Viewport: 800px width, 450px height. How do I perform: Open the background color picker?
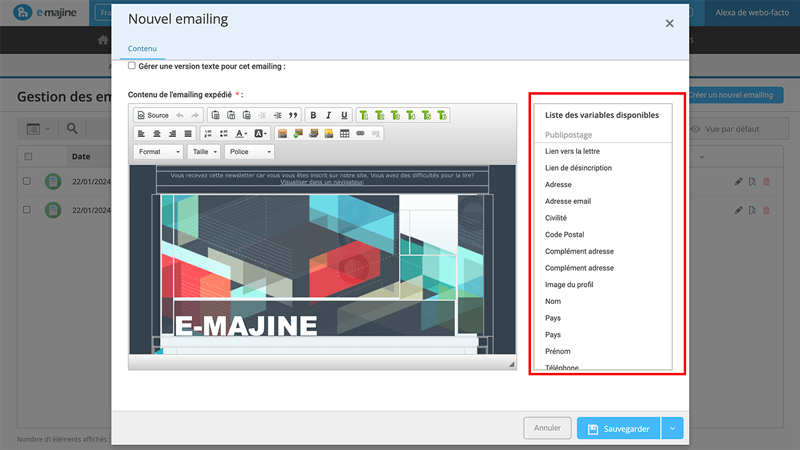click(x=260, y=134)
